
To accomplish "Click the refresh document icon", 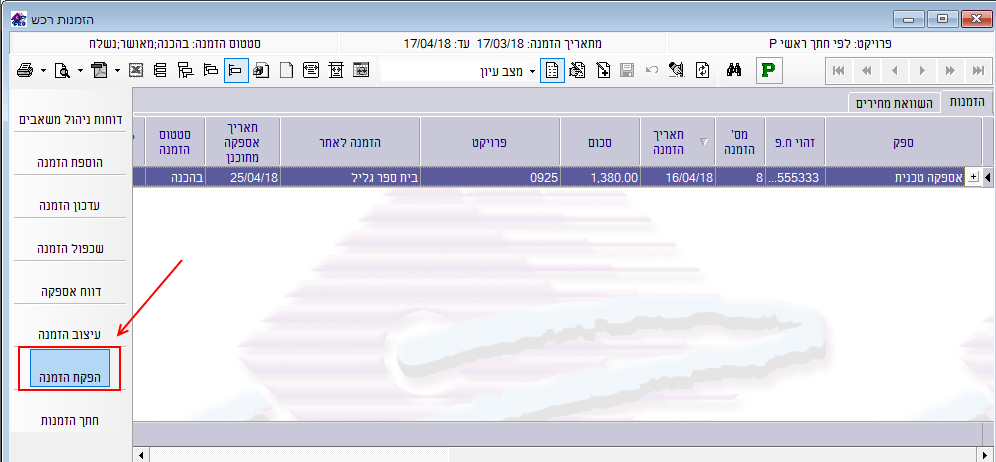I will pyautogui.click(x=703, y=70).
